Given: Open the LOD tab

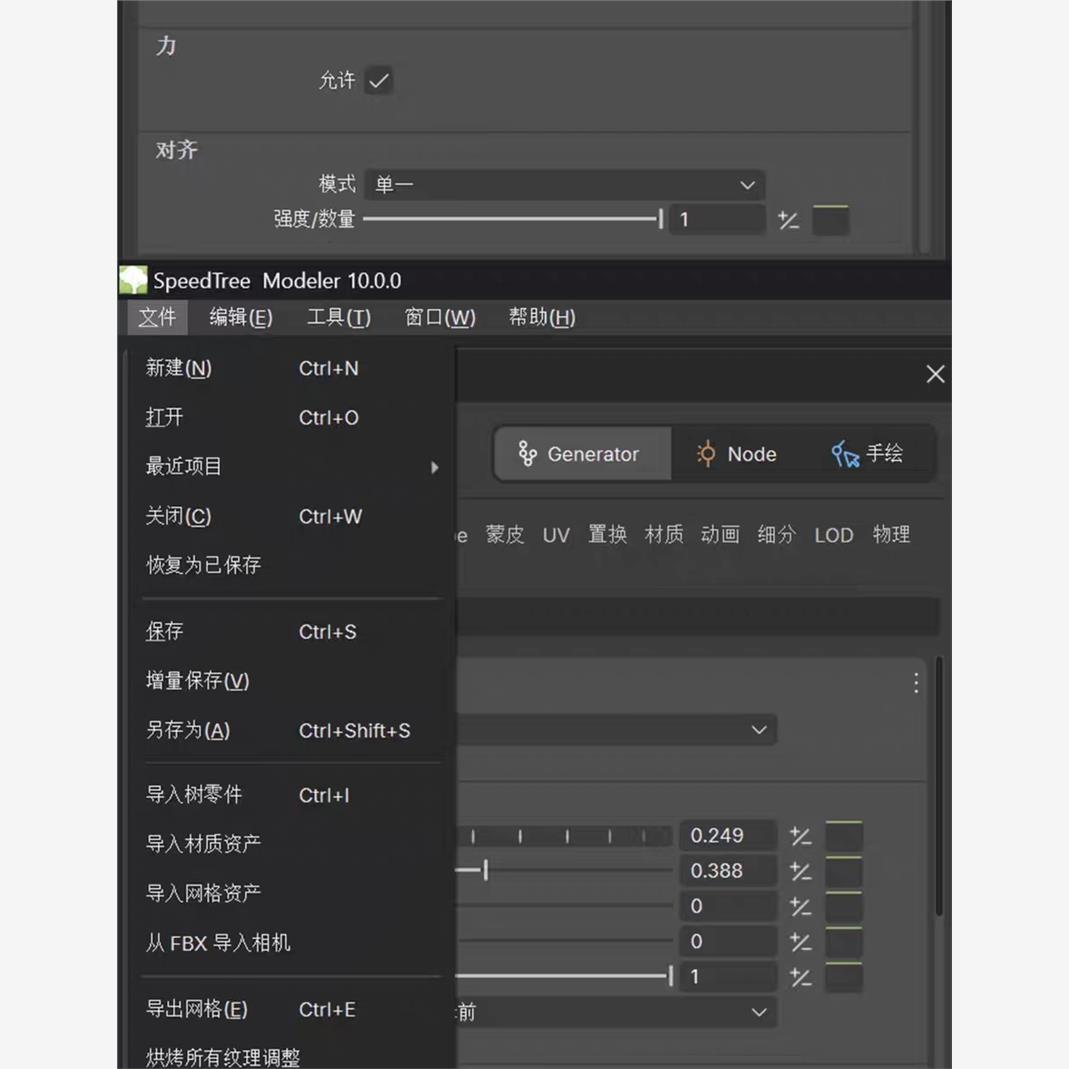Looking at the screenshot, I should pos(834,535).
